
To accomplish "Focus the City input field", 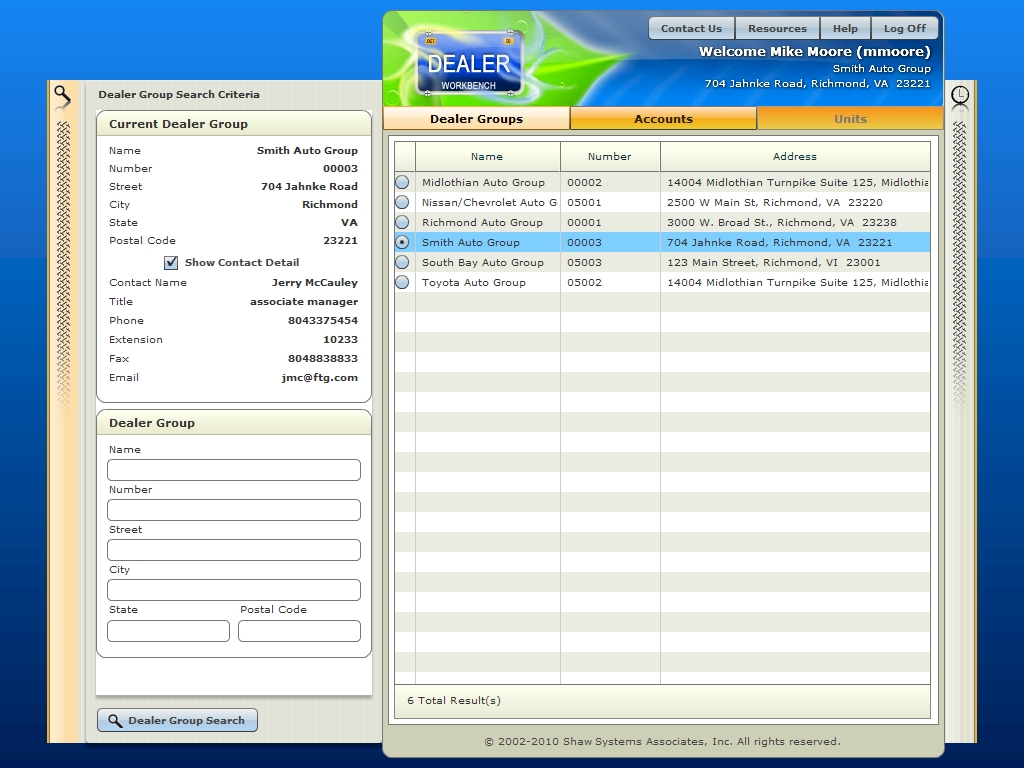I will point(234,590).
